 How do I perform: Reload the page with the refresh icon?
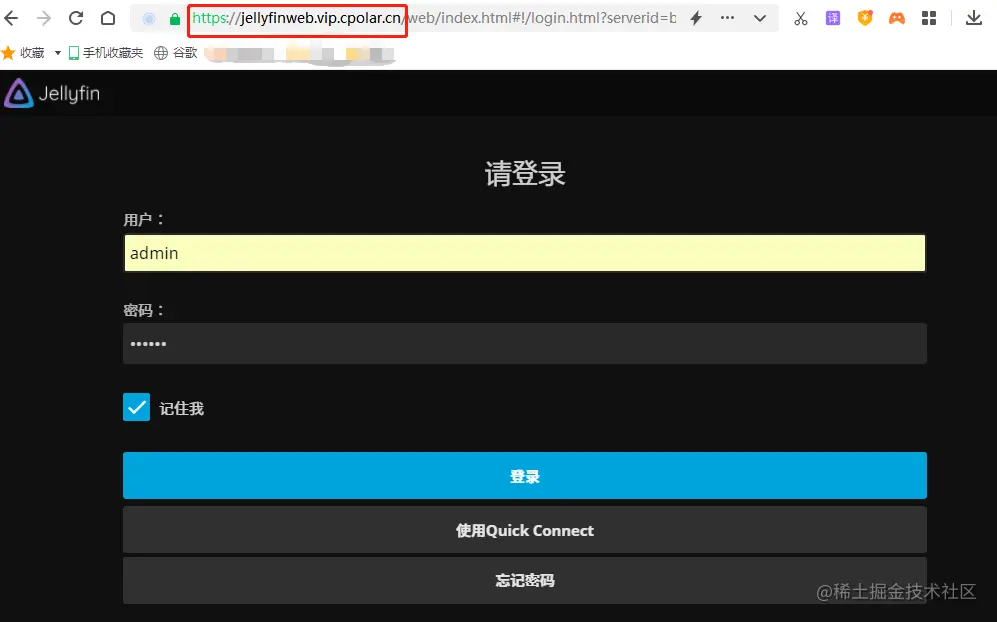(x=76, y=18)
